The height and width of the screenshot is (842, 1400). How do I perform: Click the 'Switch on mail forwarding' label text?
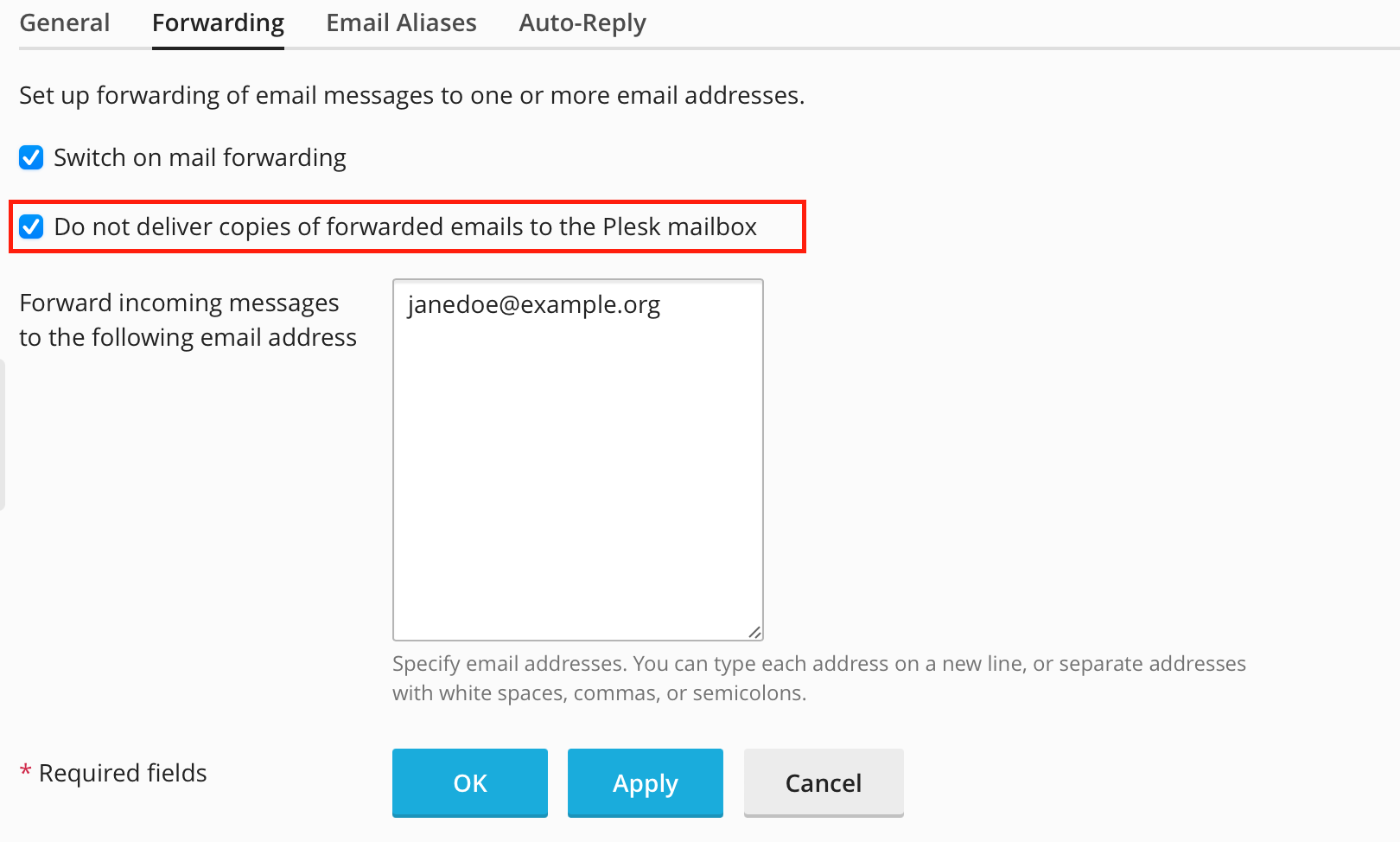200,157
